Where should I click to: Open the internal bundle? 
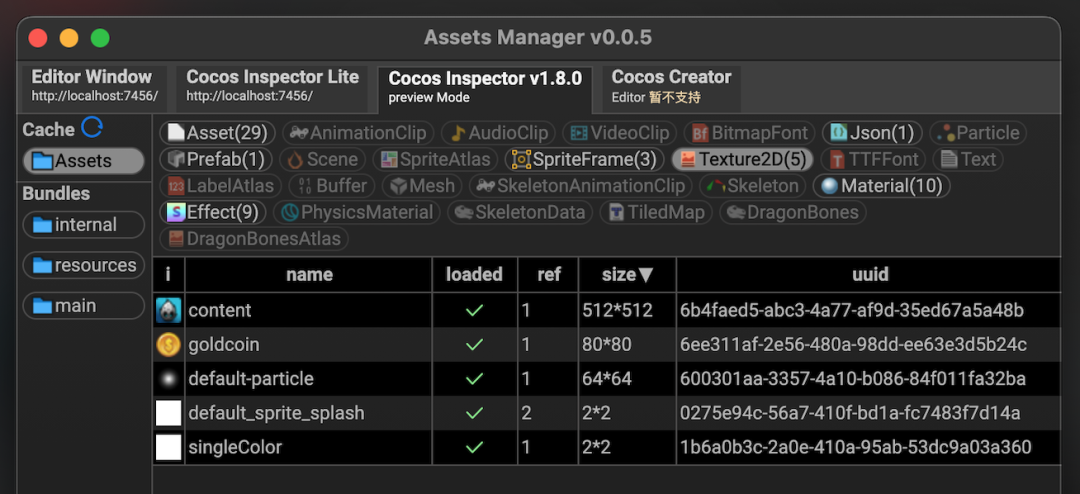[83, 225]
